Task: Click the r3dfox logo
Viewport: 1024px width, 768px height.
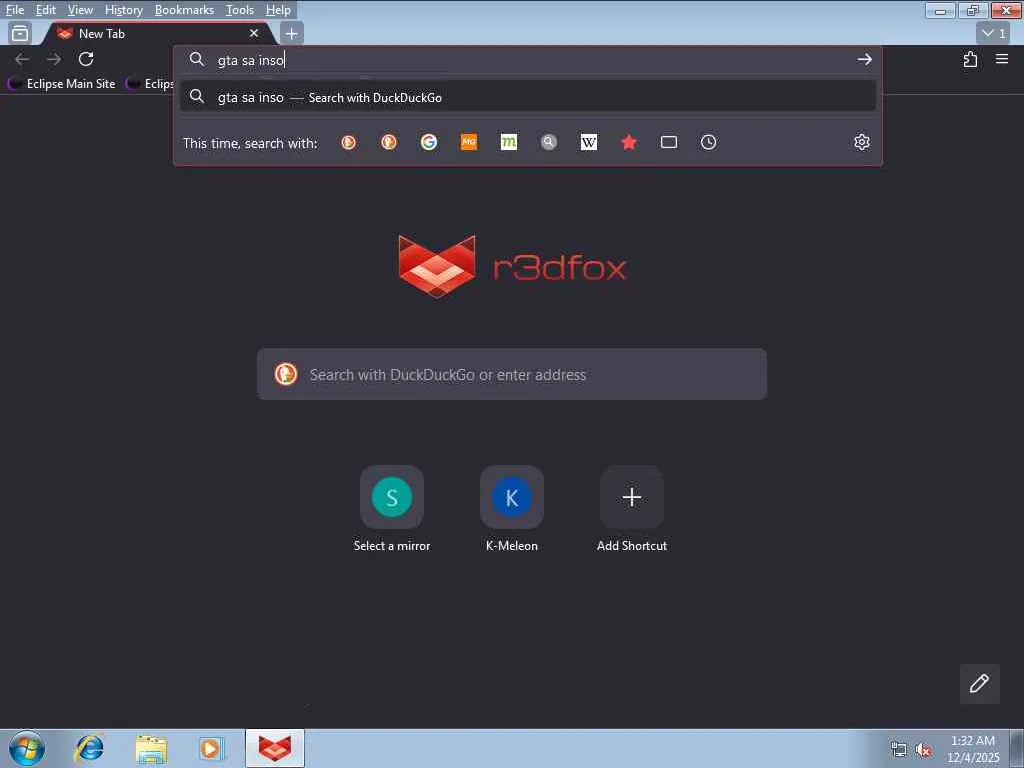Action: click(512, 266)
